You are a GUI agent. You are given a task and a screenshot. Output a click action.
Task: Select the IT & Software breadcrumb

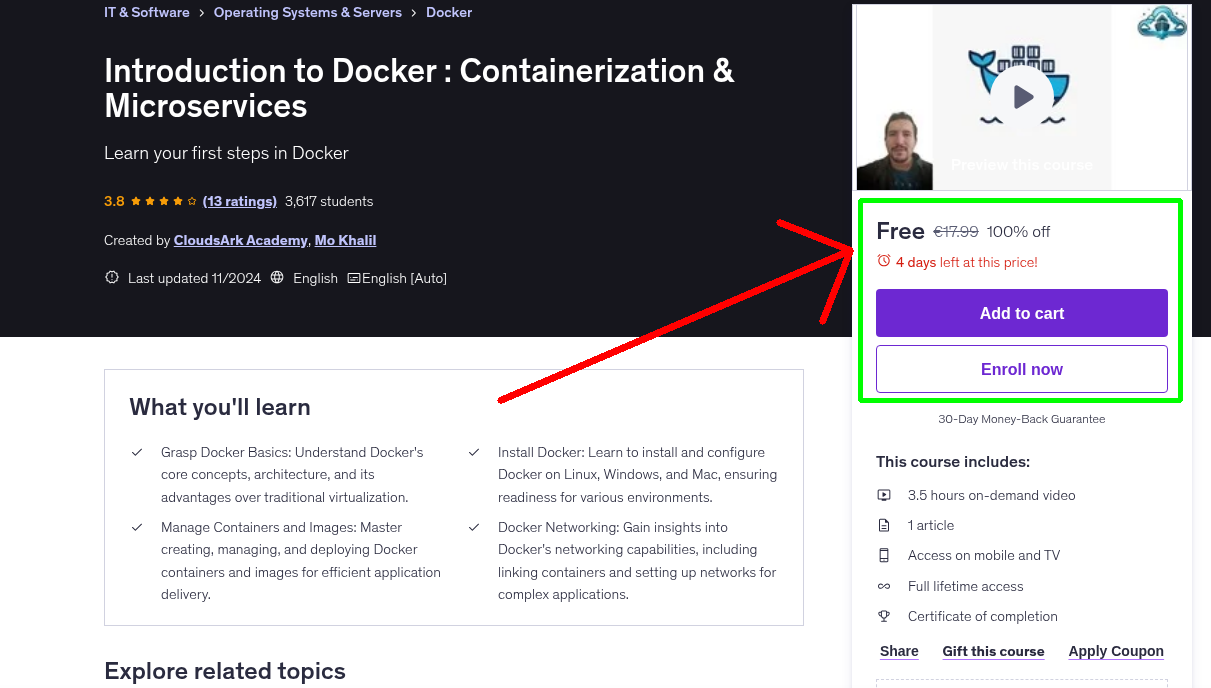coord(146,12)
